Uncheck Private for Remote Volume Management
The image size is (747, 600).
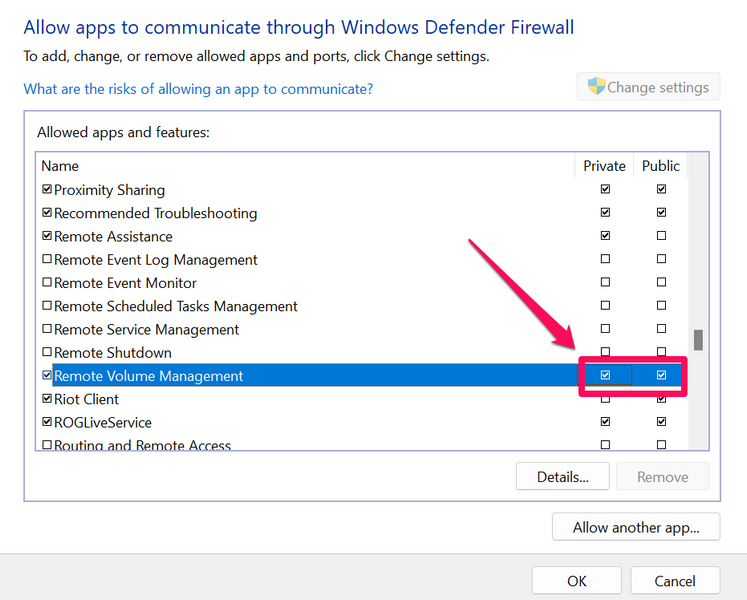[604, 376]
